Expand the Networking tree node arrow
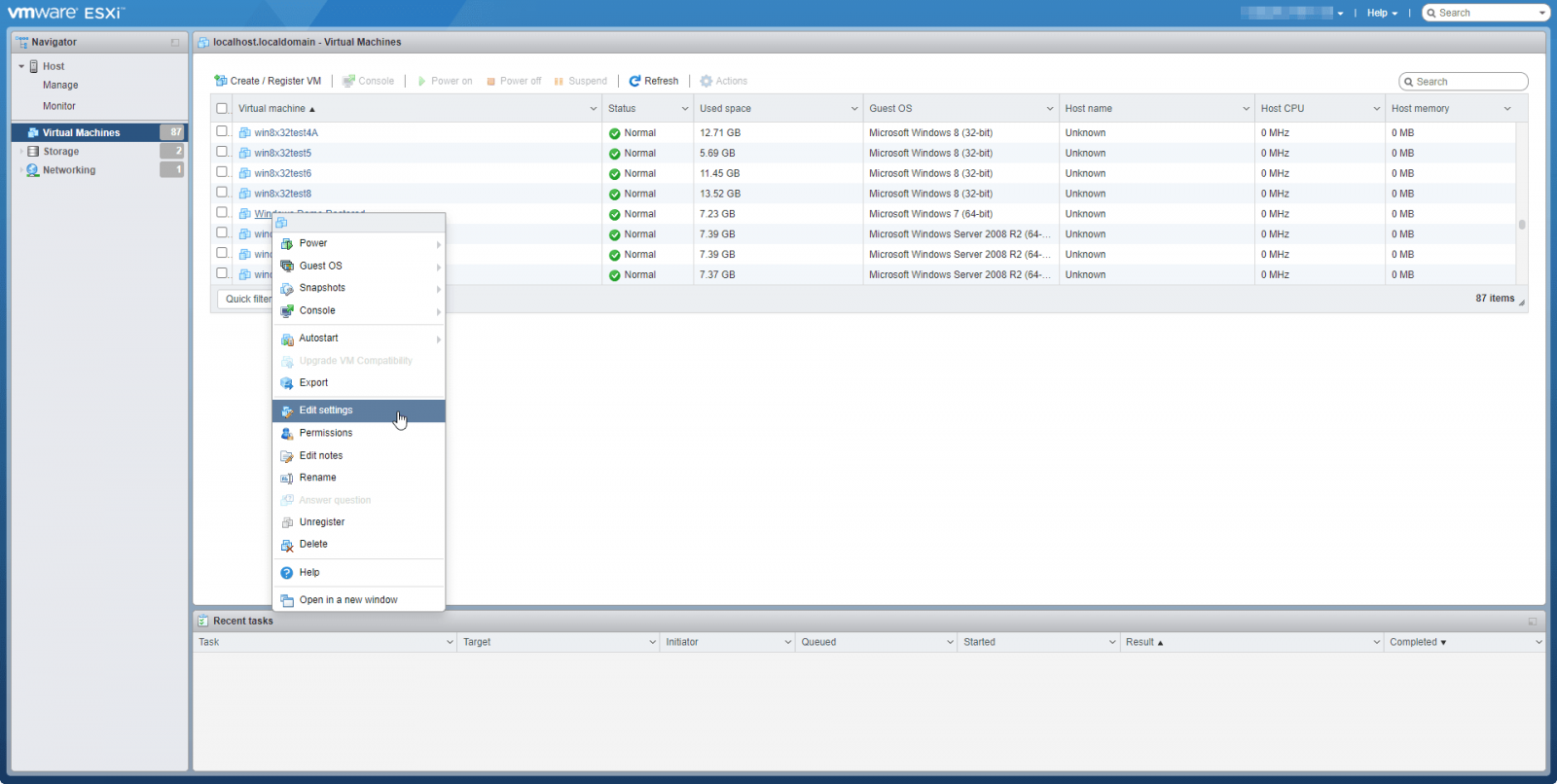This screenshot has height=784, width=1557. coord(21,170)
